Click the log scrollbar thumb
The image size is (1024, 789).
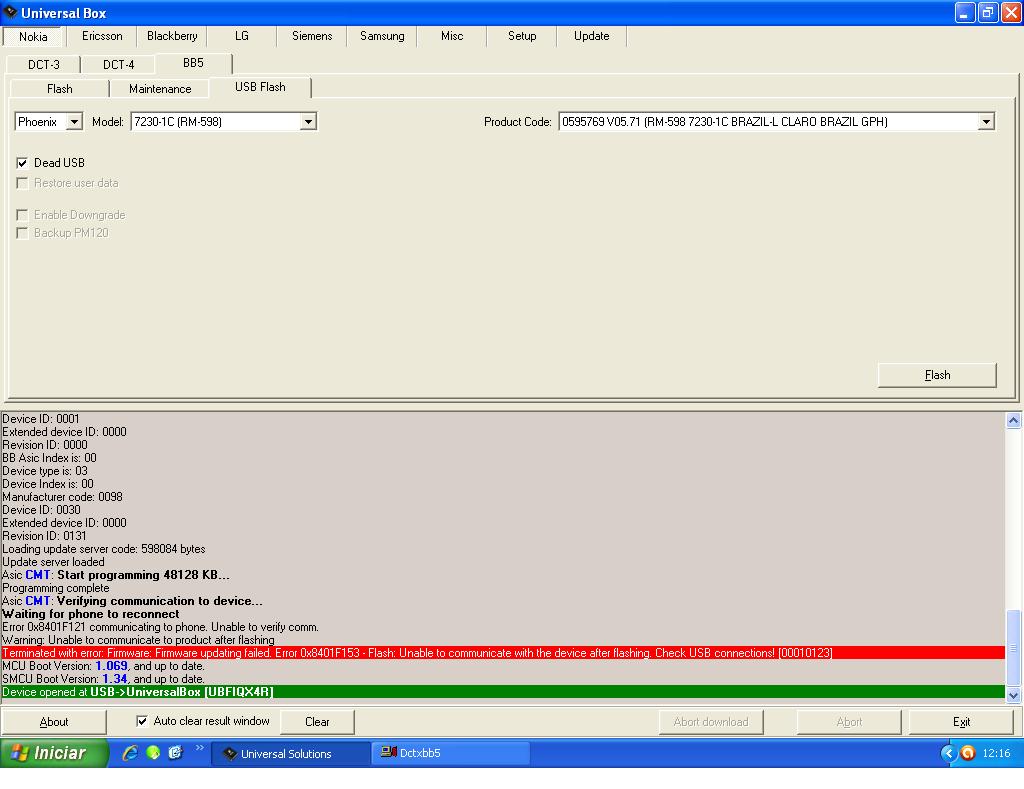(x=1013, y=647)
